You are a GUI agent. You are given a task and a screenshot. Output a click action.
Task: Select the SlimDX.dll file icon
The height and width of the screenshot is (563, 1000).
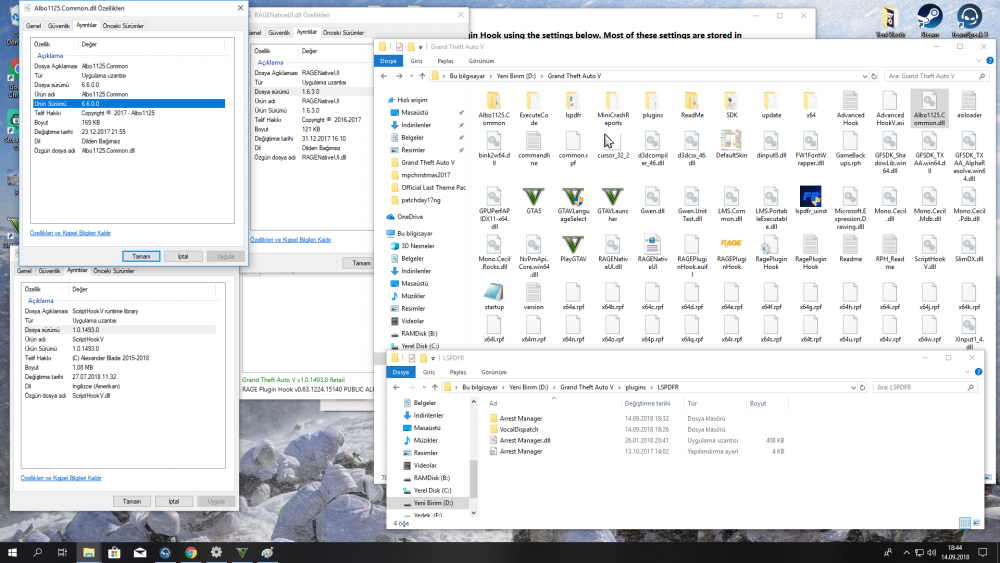969,249
